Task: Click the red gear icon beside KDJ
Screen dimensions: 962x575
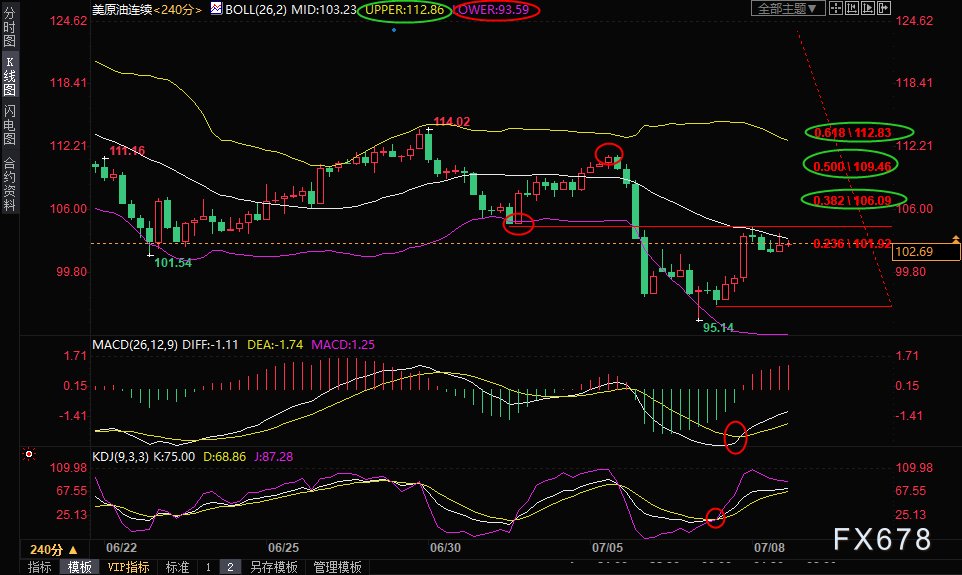Action: [x=29, y=454]
